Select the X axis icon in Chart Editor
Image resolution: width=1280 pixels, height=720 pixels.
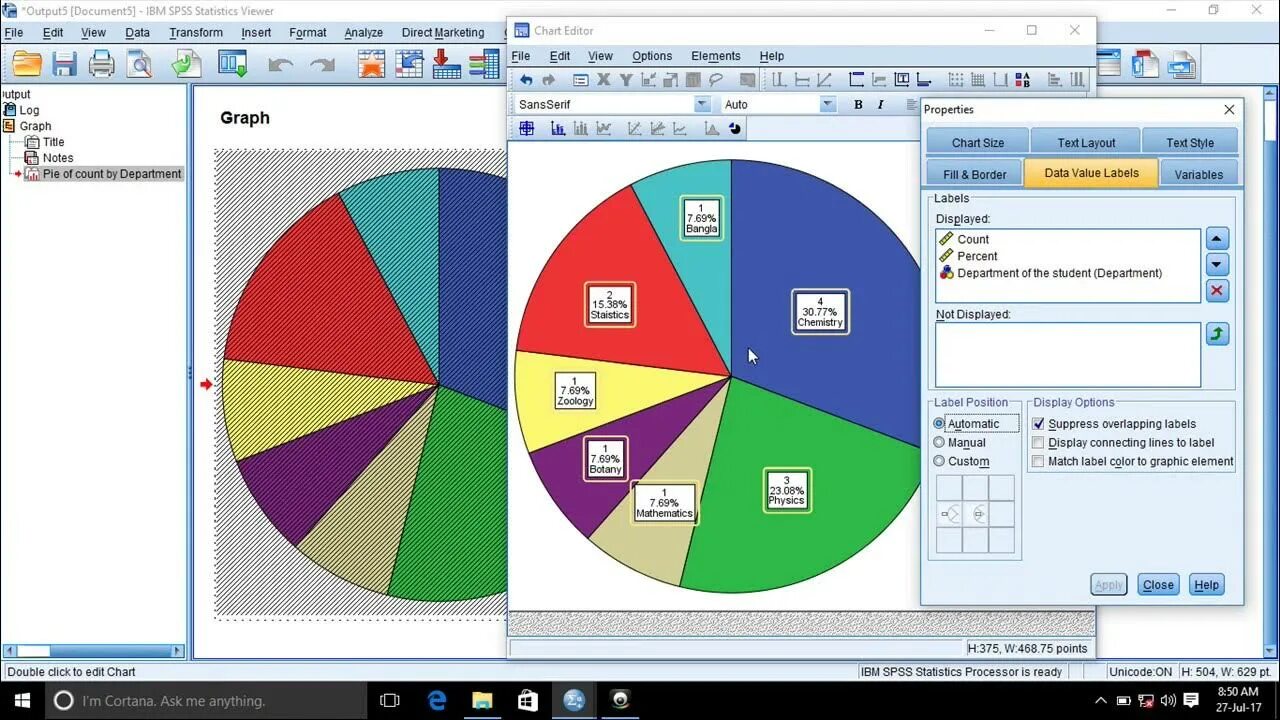tap(603, 80)
